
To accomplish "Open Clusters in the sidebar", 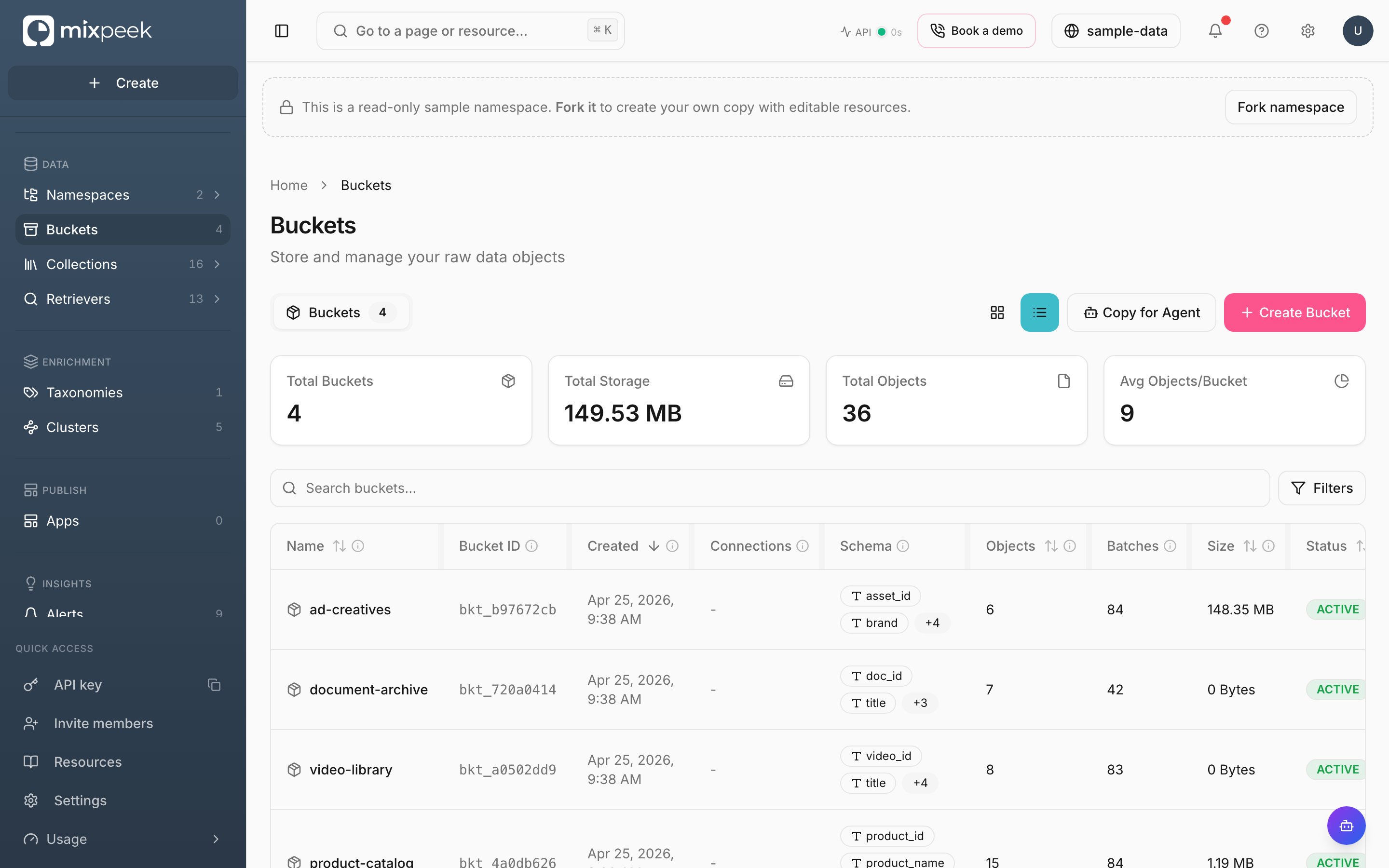I will 123,427.
